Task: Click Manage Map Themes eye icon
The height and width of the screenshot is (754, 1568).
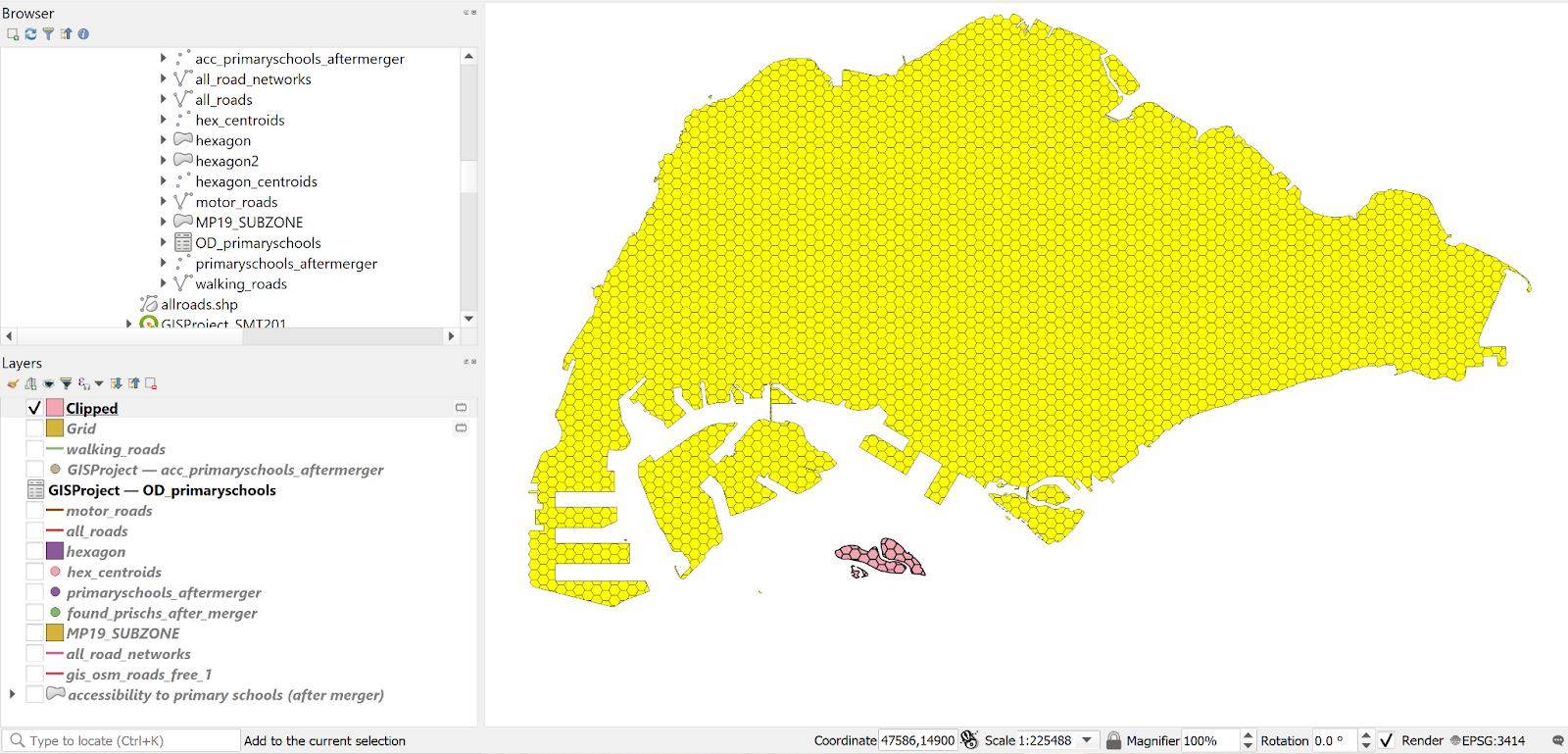Action: [x=48, y=384]
